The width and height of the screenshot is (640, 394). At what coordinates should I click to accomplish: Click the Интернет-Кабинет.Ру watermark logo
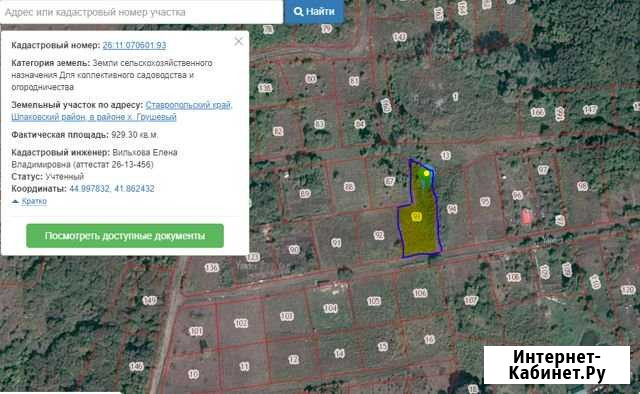click(x=557, y=365)
